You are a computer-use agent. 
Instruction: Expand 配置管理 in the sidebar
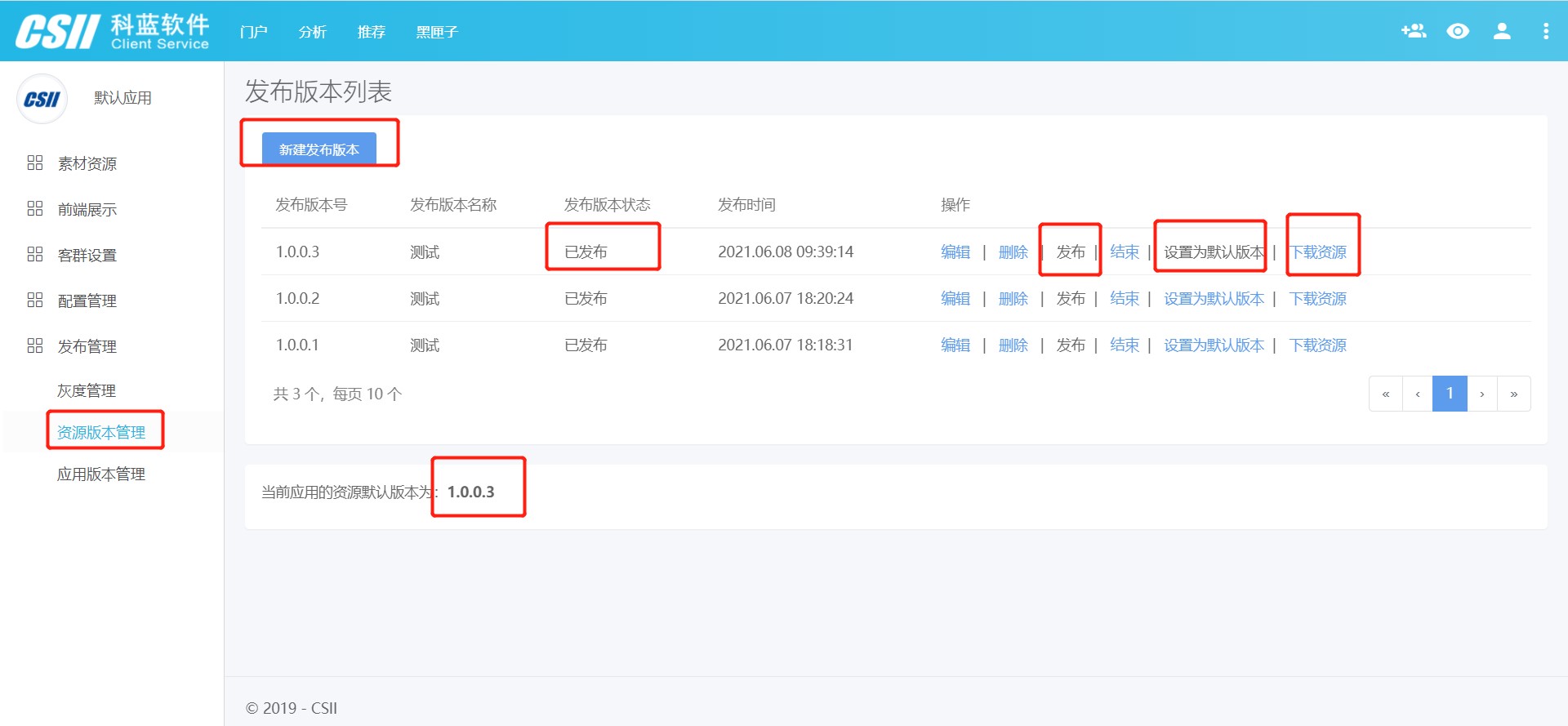[87, 301]
